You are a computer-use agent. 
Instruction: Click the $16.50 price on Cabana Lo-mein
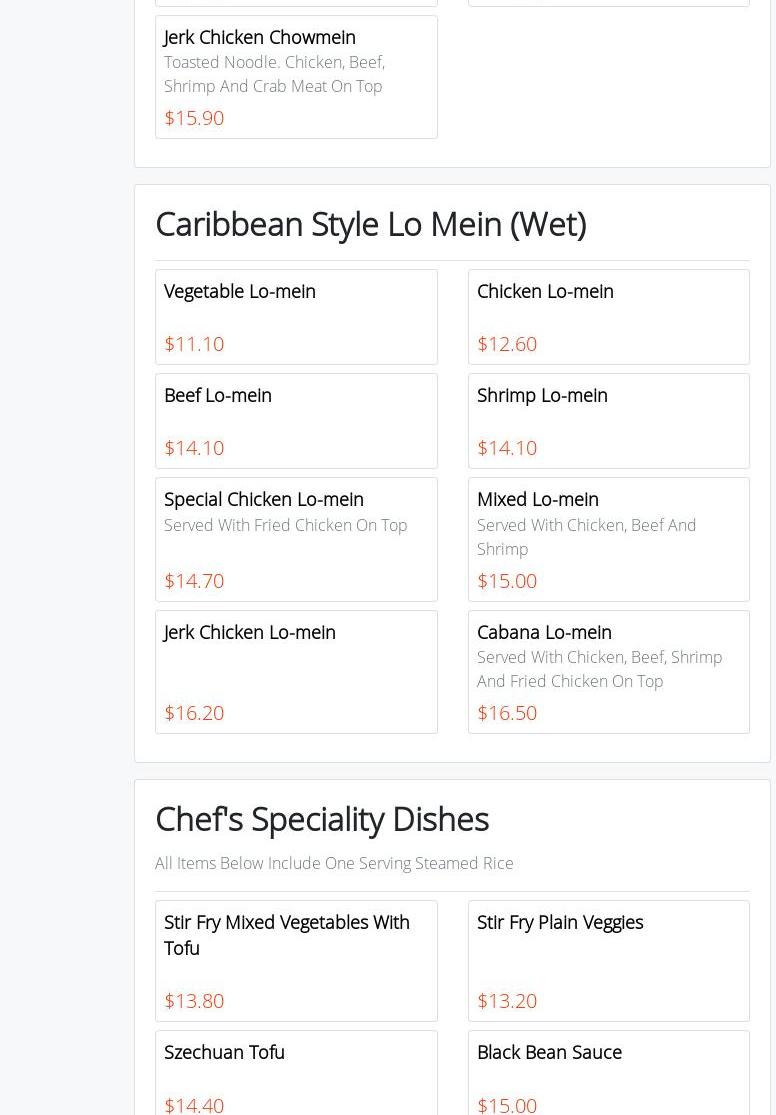tap(507, 713)
